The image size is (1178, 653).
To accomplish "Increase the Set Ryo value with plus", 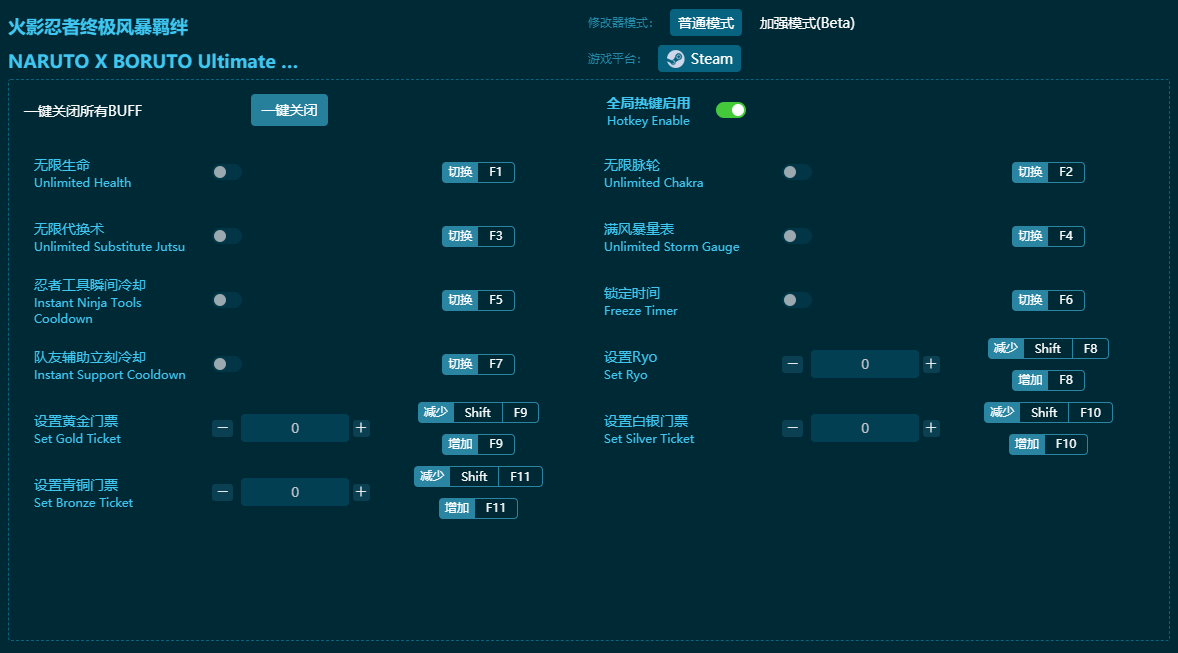I will (x=931, y=364).
